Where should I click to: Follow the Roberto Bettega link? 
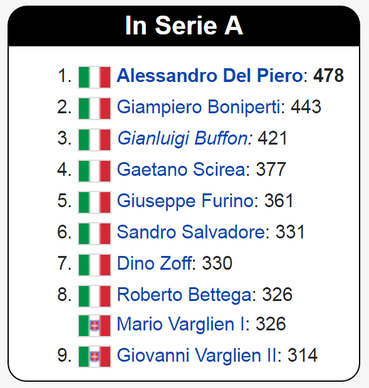pos(185,295)
